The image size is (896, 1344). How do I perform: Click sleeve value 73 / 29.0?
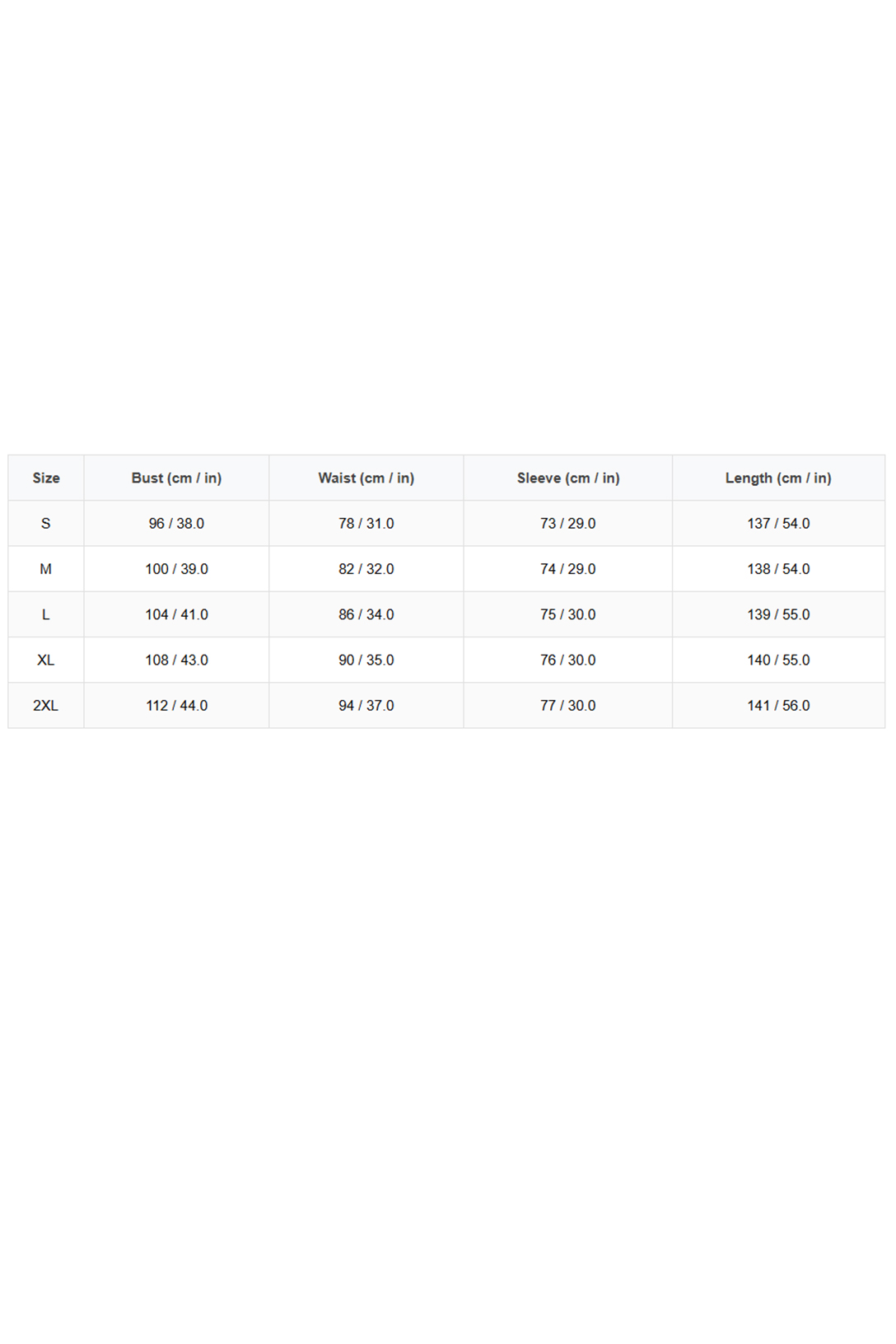tap(568, 524)
